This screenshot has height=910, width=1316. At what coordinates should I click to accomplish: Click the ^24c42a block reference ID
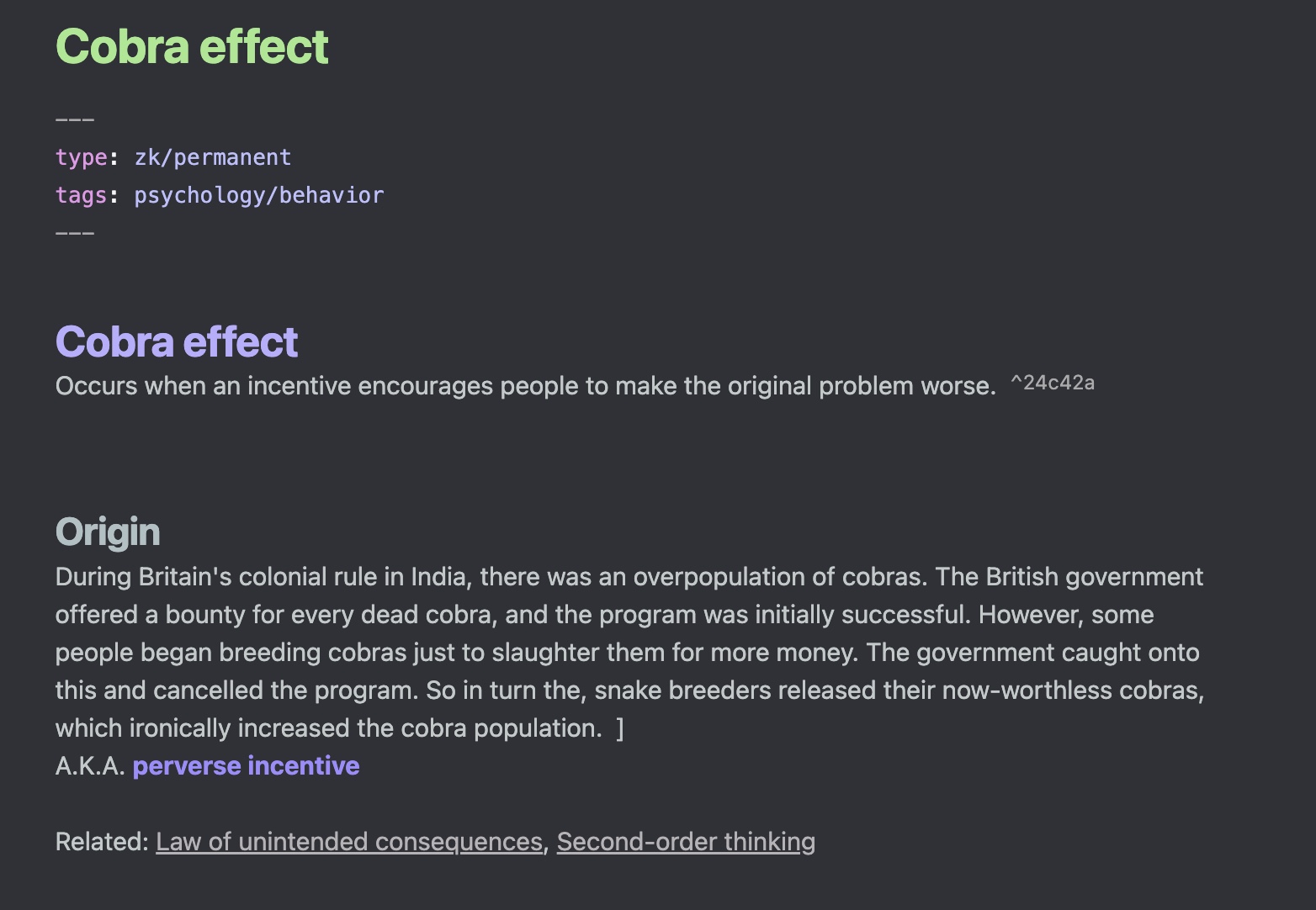pos(1053,384)
